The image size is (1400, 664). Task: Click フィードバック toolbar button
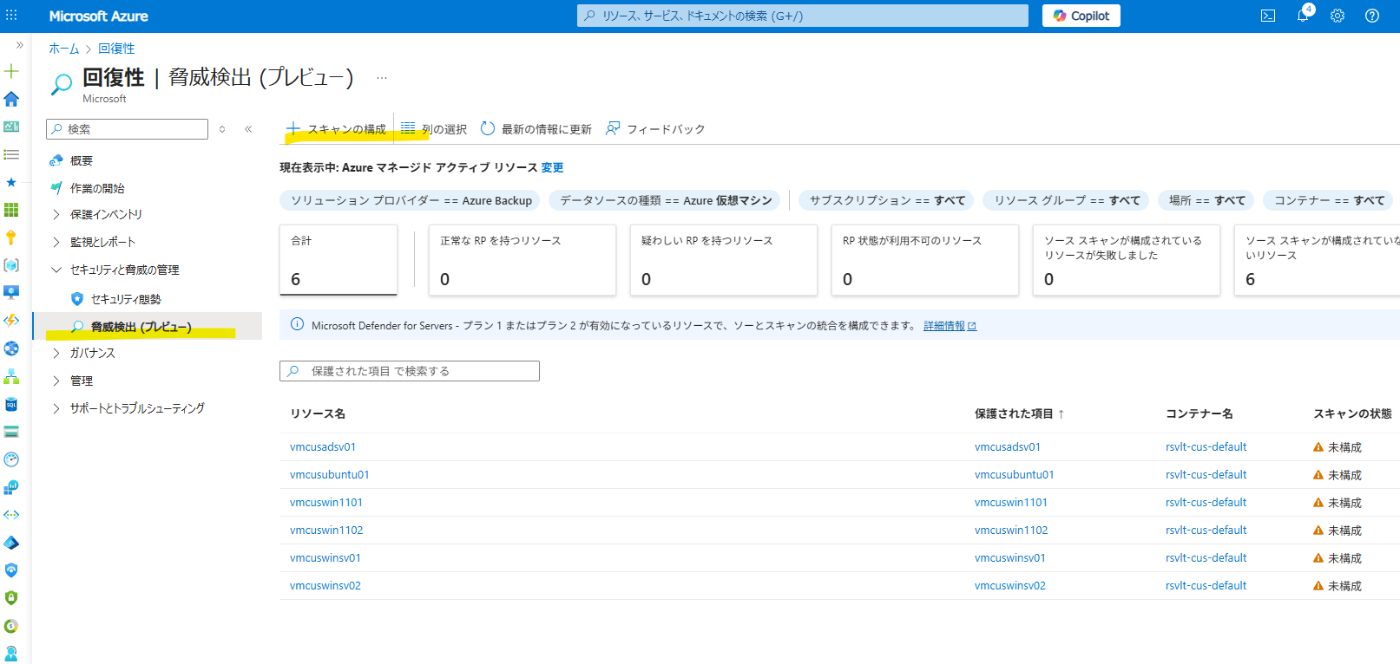coord(655,129)
